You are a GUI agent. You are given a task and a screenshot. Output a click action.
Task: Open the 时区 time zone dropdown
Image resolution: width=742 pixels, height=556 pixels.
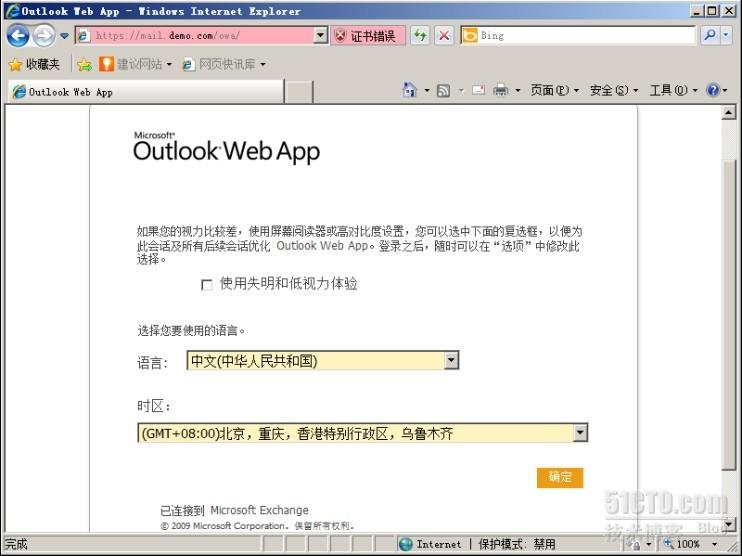point(362,433)
